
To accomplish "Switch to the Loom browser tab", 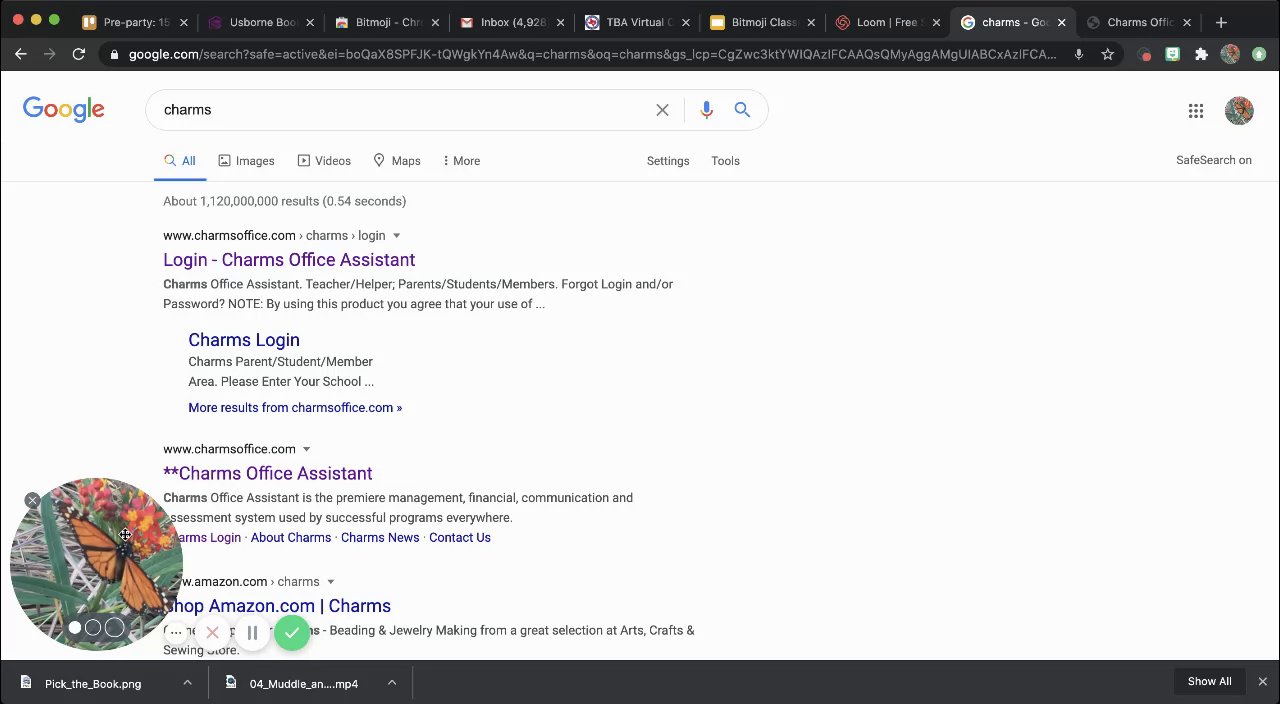I will point(886,22).
